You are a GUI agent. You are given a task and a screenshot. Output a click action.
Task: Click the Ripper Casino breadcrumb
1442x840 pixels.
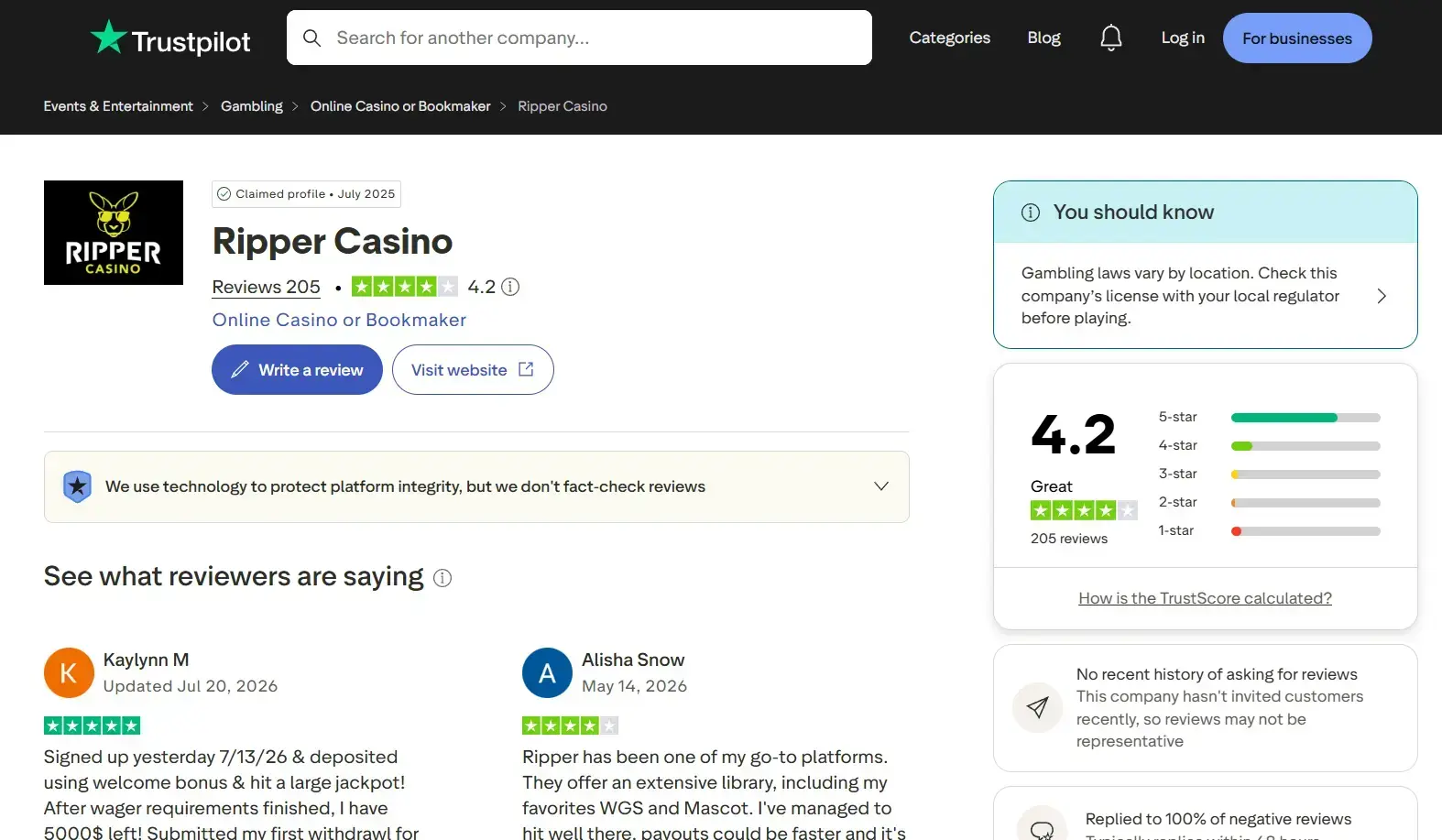(563, 106)
